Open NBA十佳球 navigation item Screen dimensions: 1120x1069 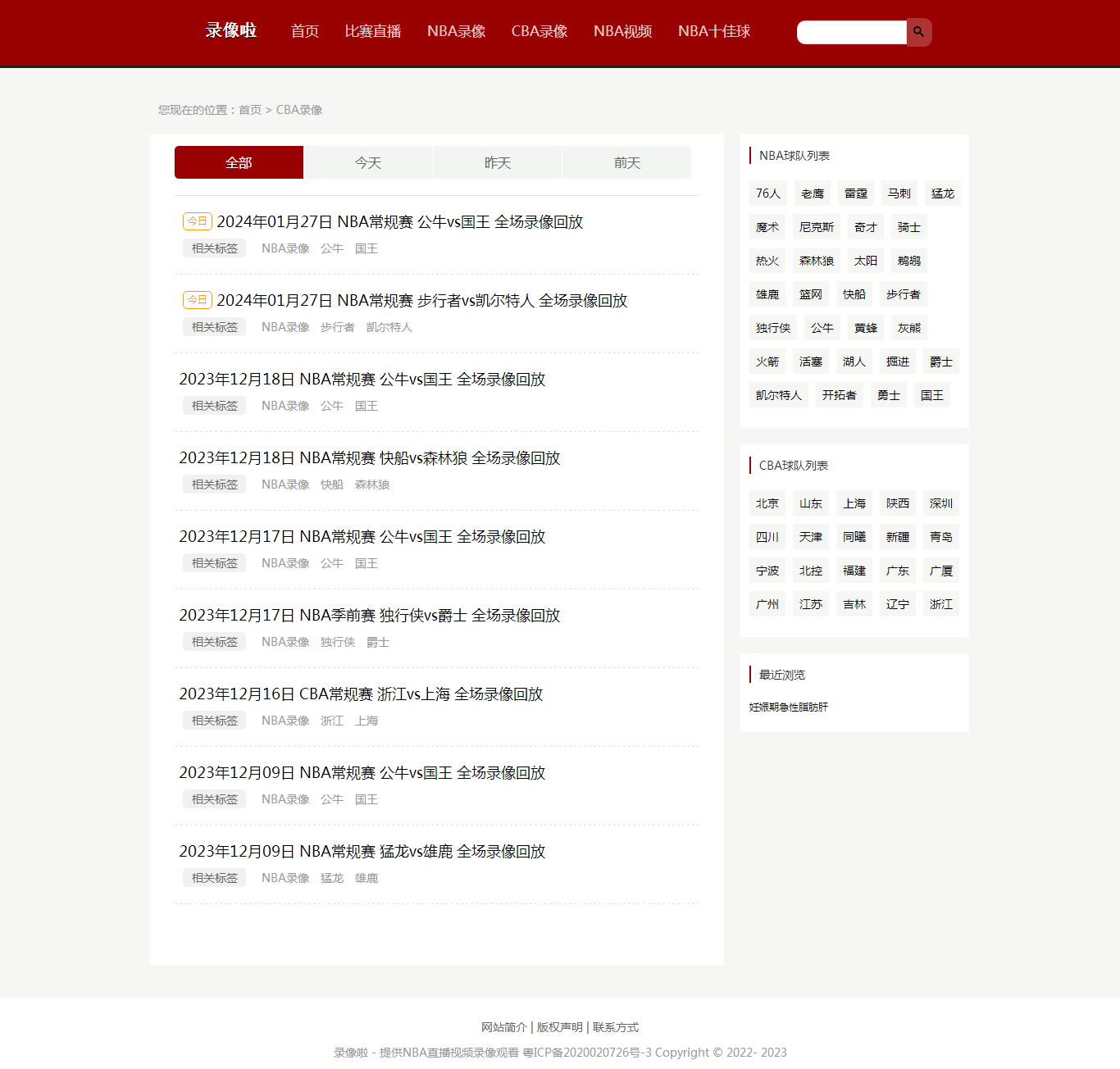[713, 31]
